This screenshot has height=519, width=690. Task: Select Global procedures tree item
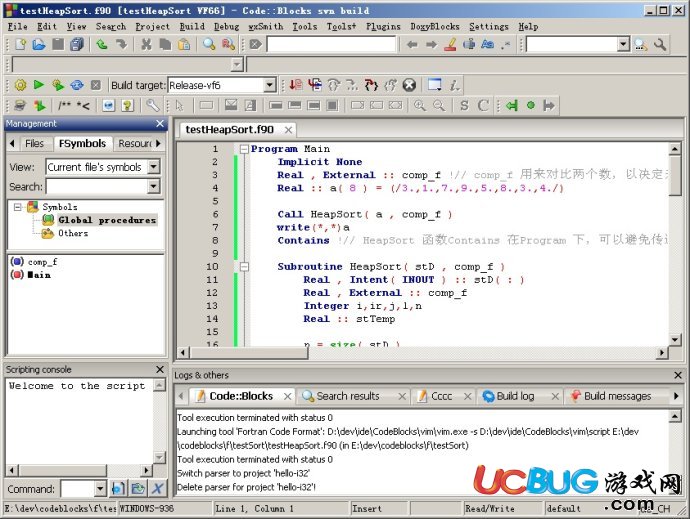point(107,220)
